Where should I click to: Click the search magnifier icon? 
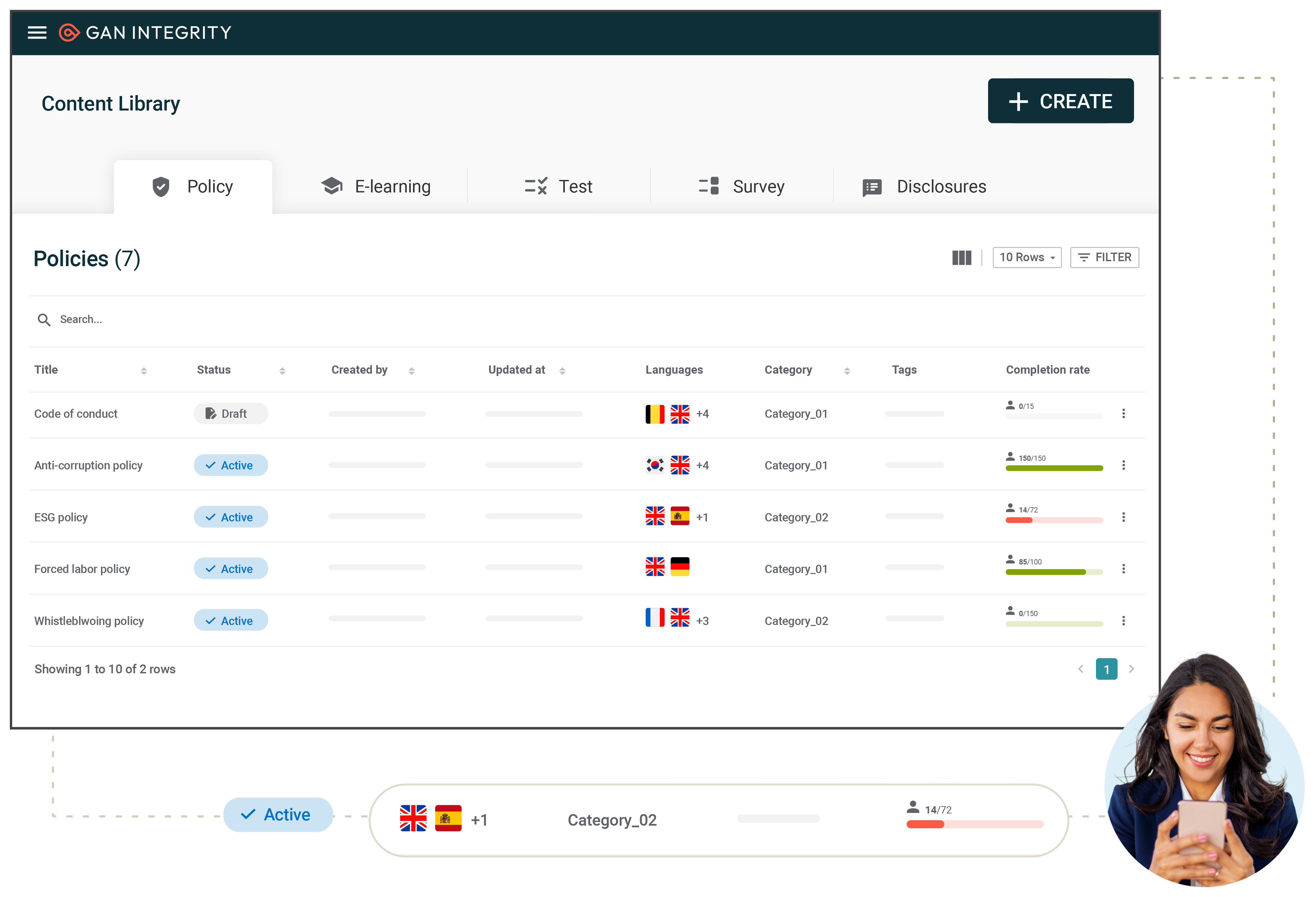[x=44, y=319]
